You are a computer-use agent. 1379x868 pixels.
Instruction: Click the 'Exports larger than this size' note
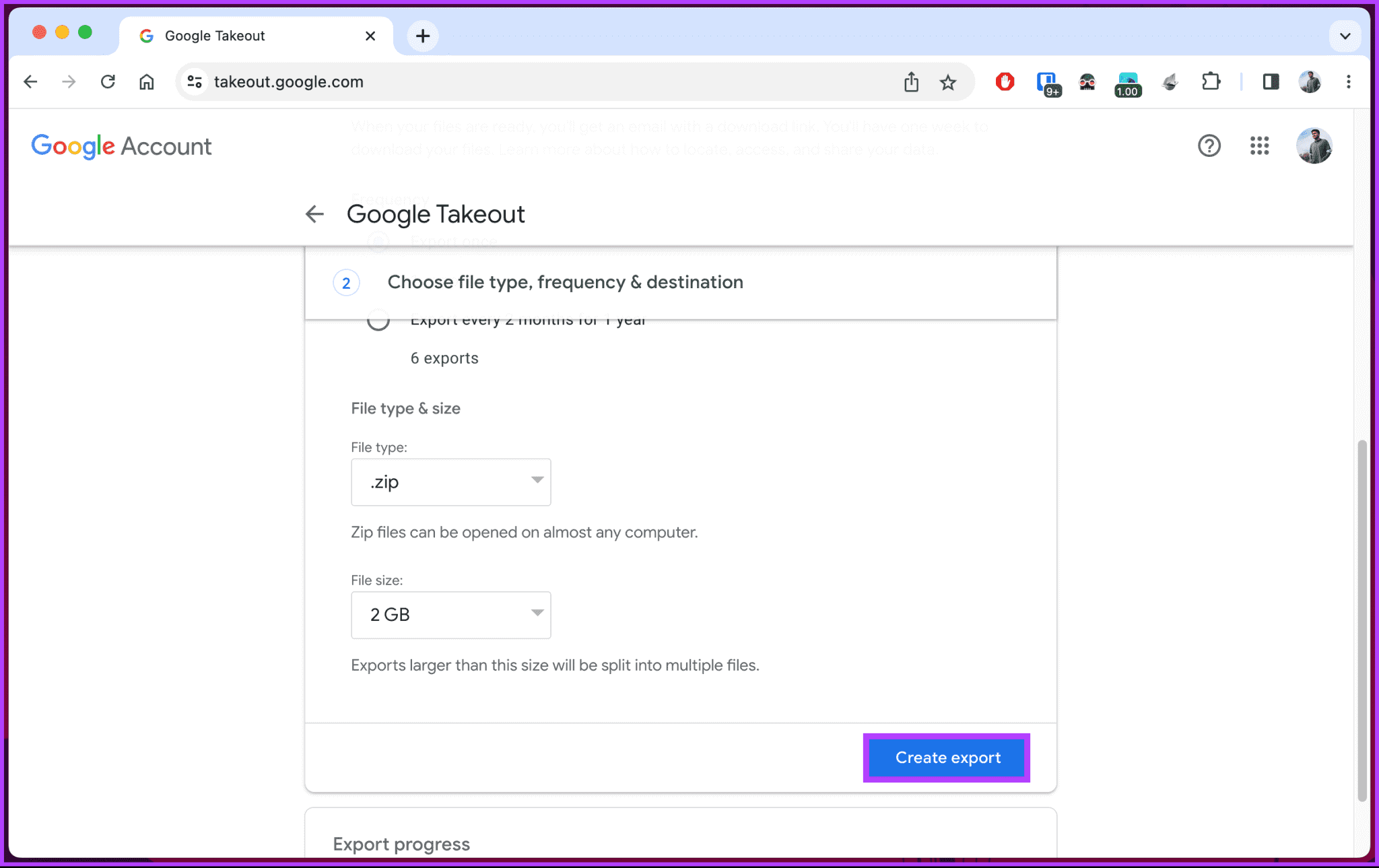coord(555,665)
